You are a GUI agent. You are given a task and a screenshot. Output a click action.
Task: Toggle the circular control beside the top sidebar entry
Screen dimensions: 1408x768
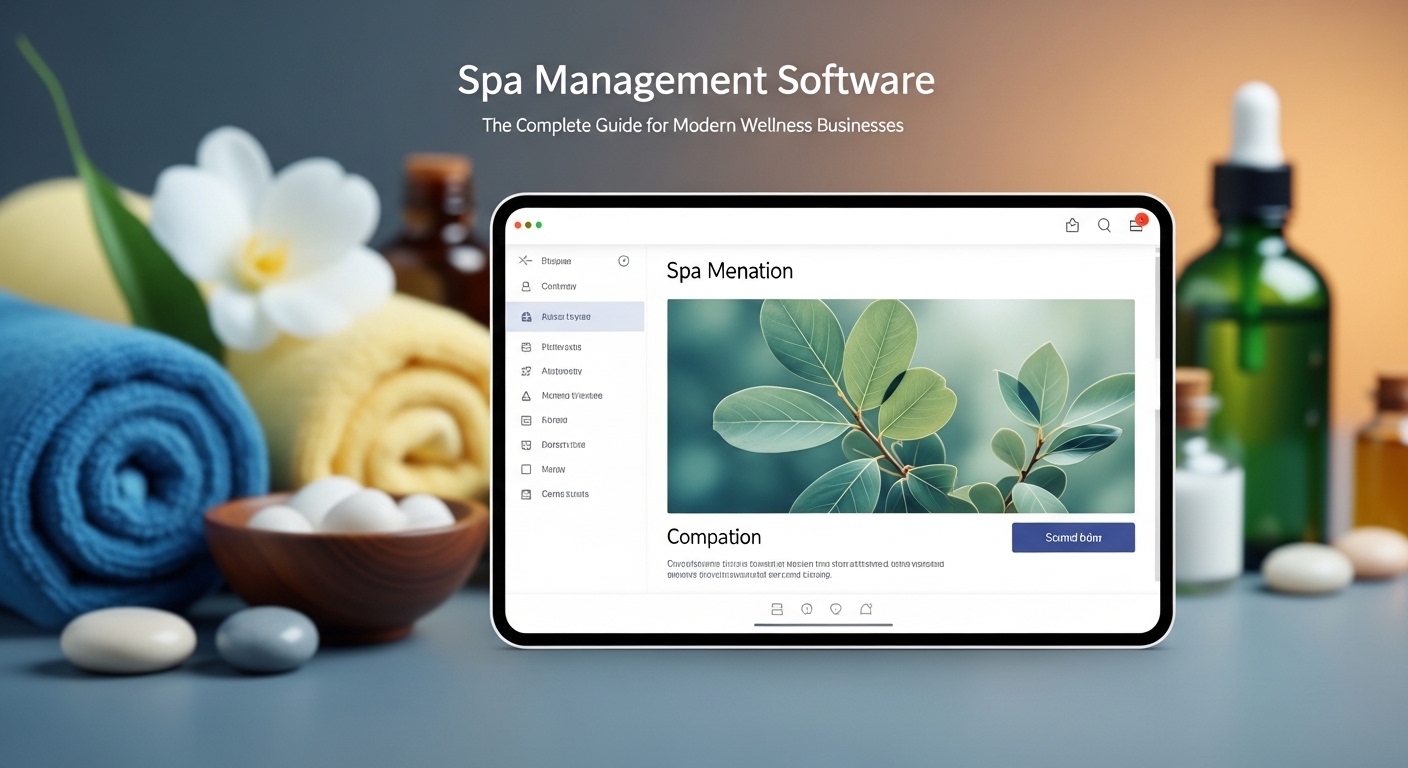coord(623,260)
